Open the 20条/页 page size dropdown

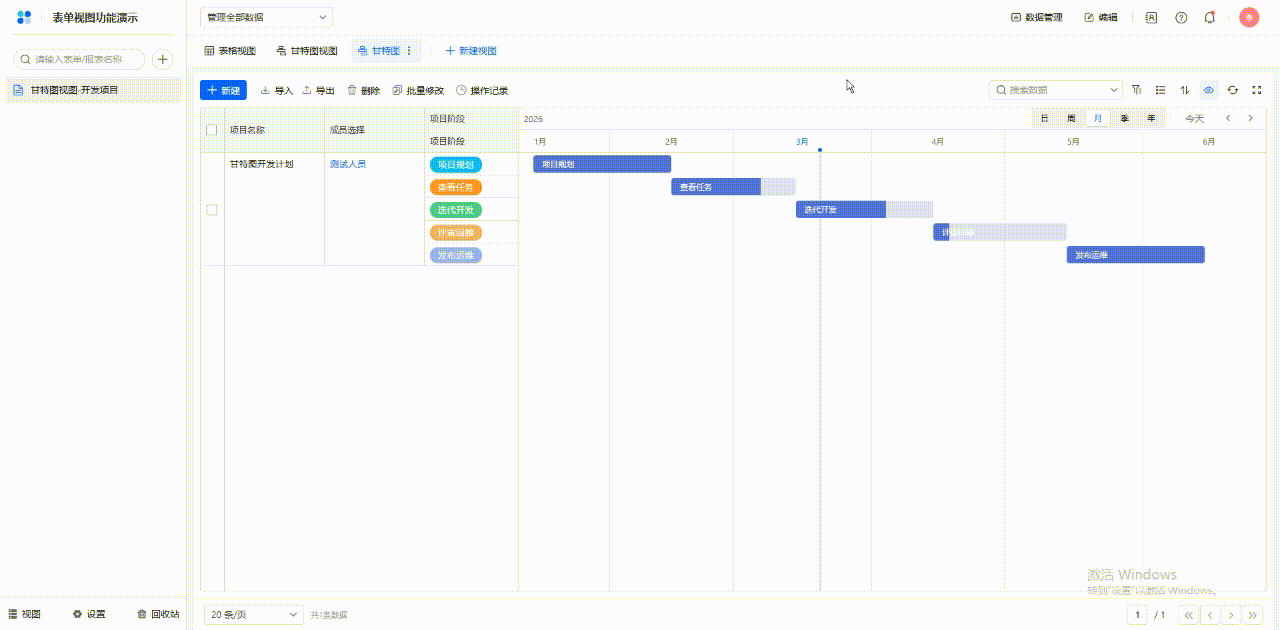pos(253,614)
